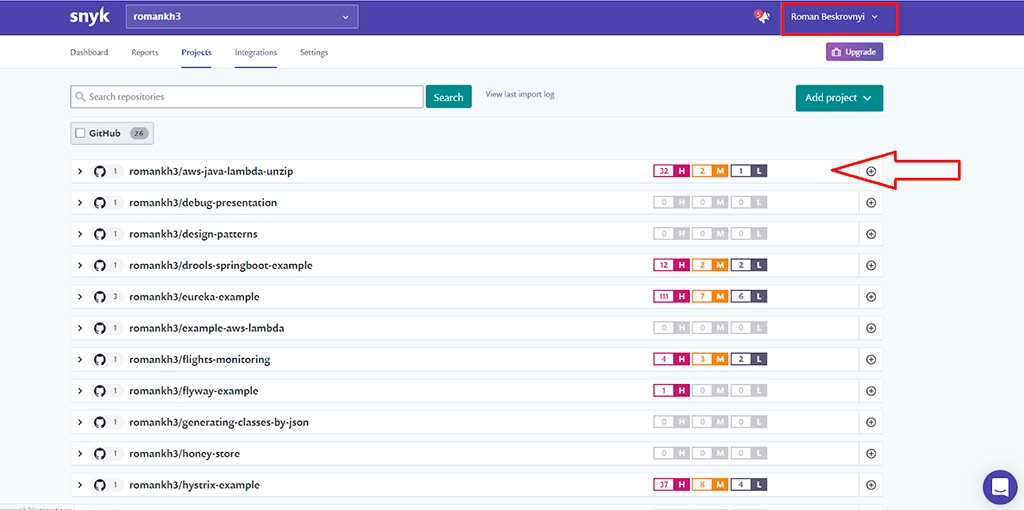Toggle the GitHub filter checkbox
The image size is (1024, 510).
[x=80, y=133]
